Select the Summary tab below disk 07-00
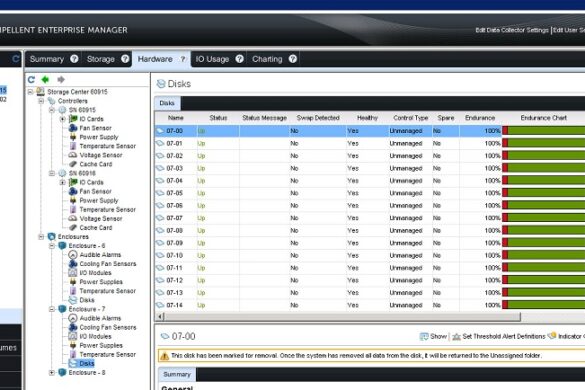Screen dimensions: 585x390 click(x=177, y=374)
